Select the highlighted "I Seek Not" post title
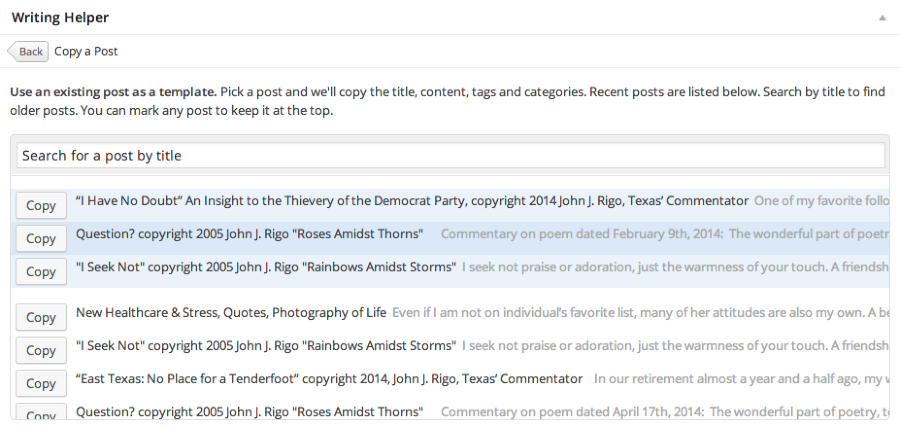 (266, 267)
